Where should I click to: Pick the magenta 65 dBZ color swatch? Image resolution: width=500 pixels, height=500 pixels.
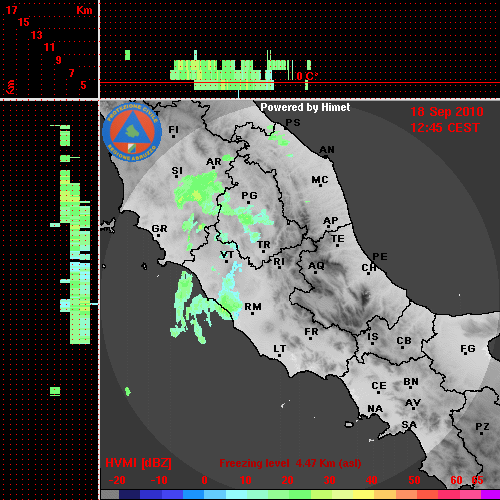pos(490,494)
